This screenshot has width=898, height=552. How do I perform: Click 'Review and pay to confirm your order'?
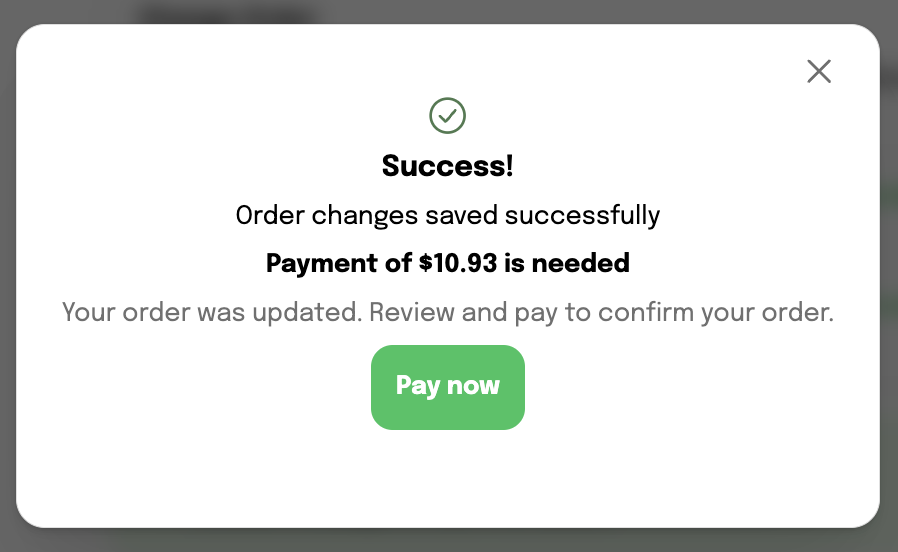[x=601, y=312]
